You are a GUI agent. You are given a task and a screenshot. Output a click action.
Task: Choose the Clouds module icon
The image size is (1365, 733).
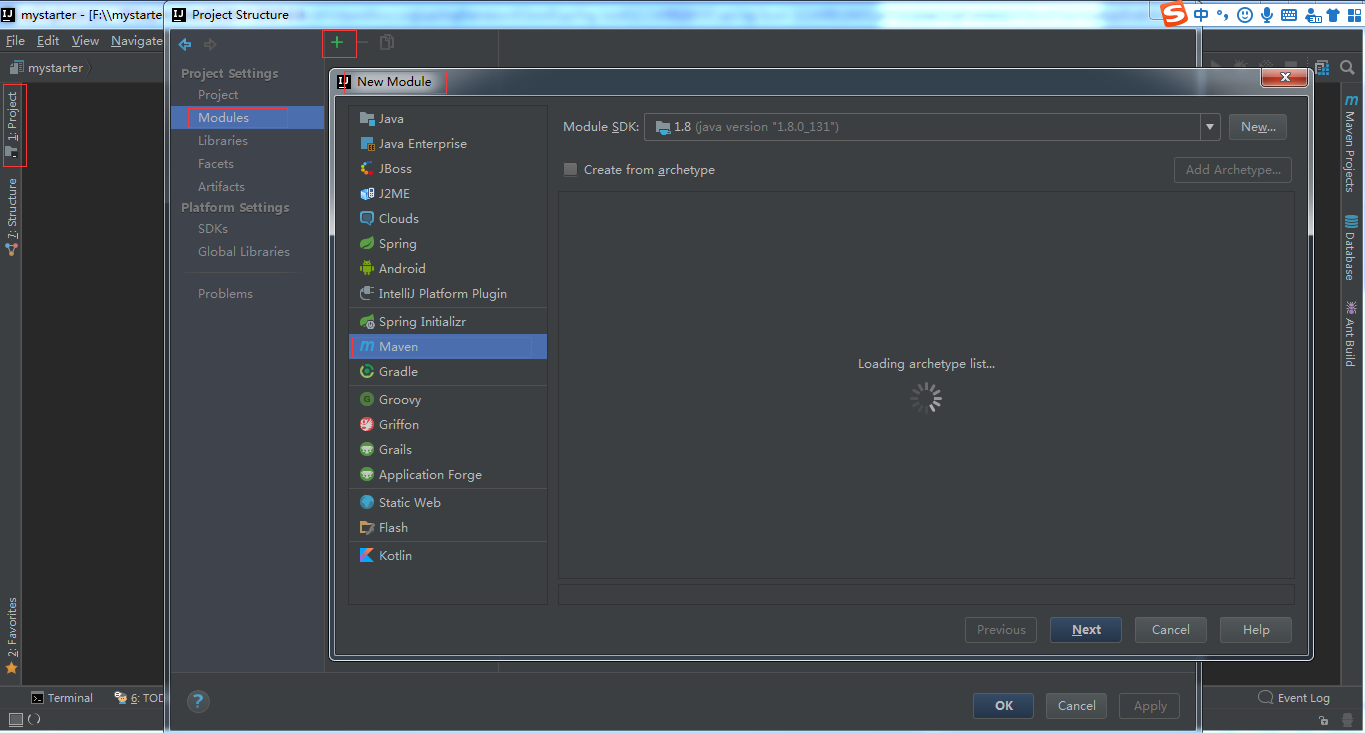[x=367, y=219]
